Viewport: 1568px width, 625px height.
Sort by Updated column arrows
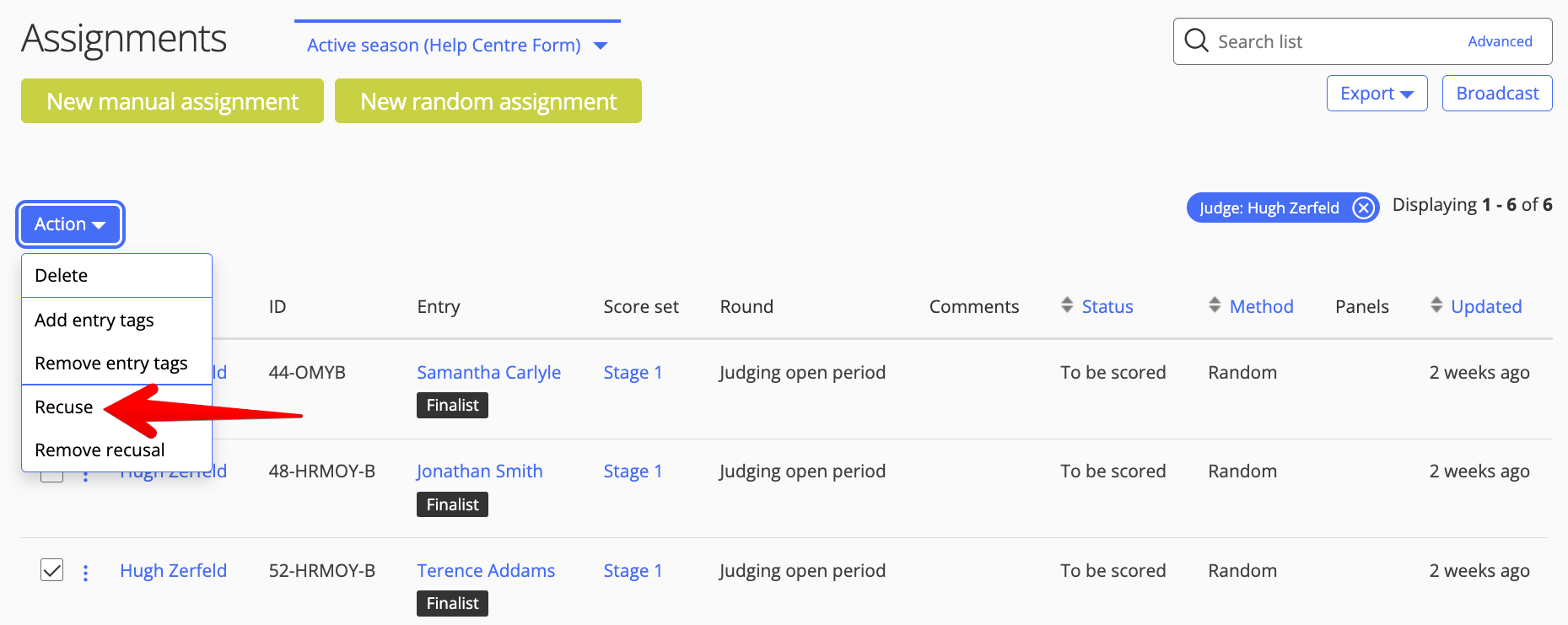[x=1436, y=305]
